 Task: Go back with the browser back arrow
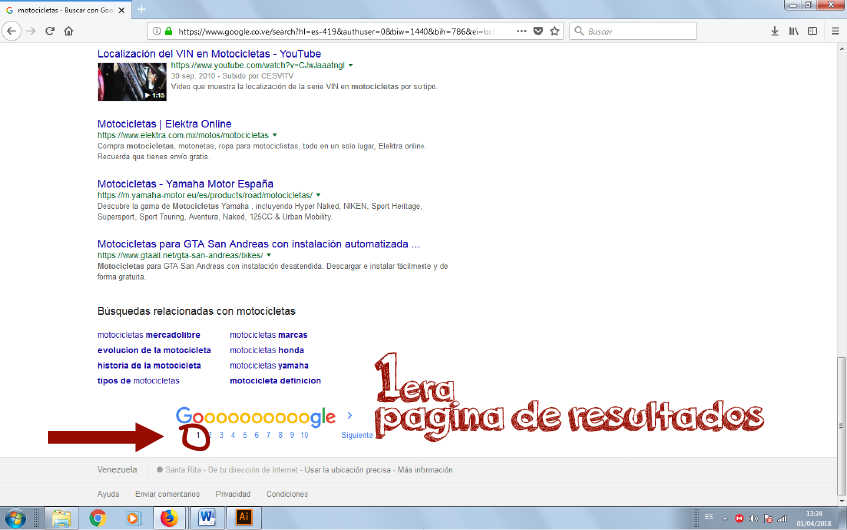(12, 31)
